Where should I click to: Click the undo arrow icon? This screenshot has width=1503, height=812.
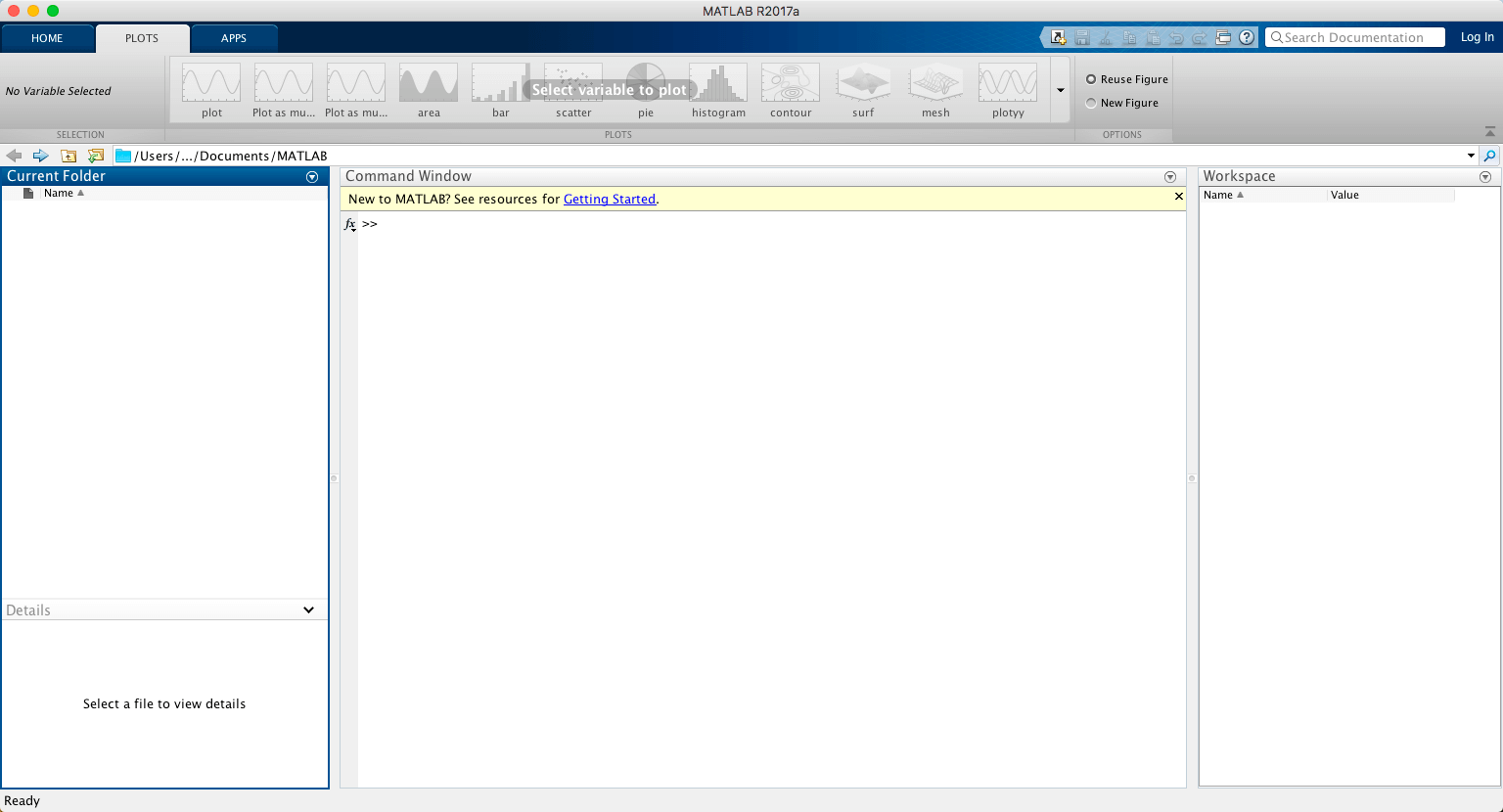pyautogui.click(x=1176, y=37)
